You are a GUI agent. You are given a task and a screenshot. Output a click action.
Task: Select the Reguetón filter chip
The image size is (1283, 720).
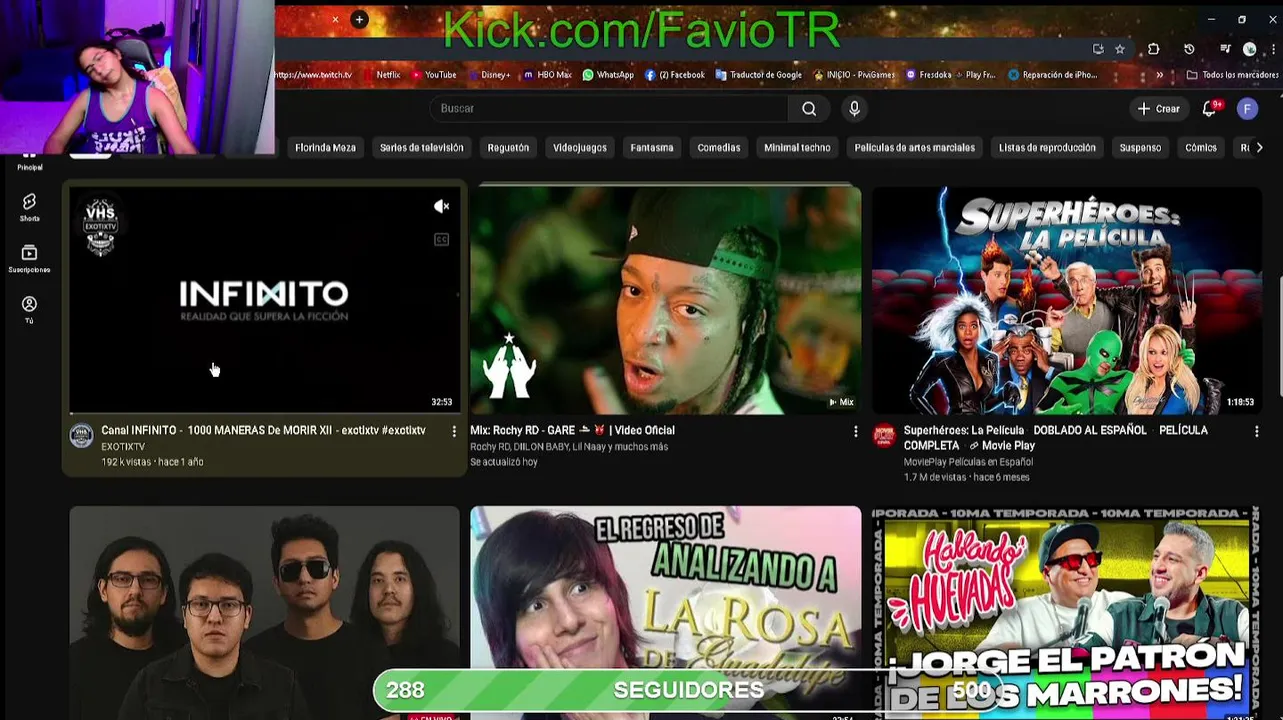(508, 148)
